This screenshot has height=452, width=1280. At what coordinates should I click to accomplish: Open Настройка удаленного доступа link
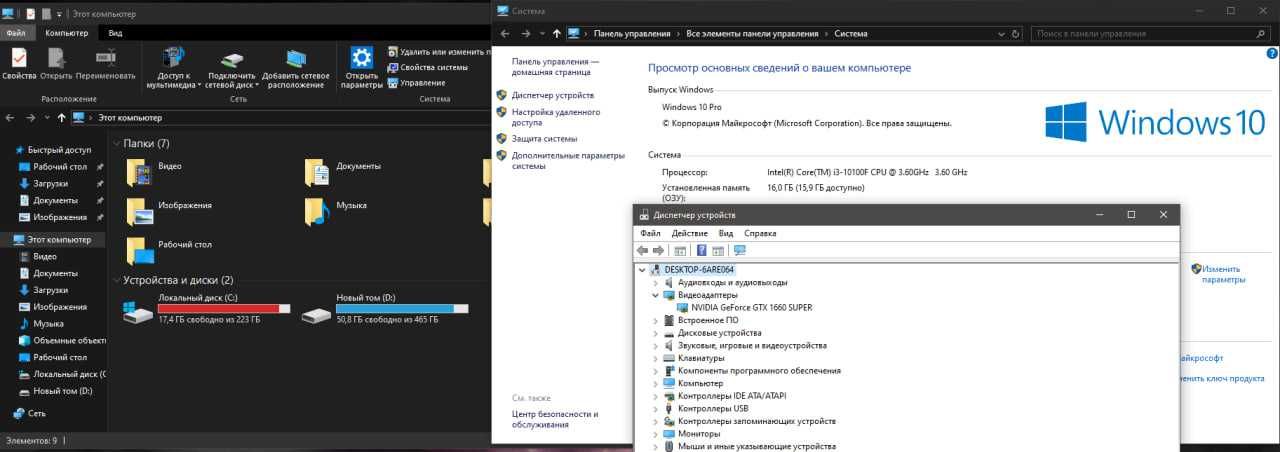click(556, 117)
